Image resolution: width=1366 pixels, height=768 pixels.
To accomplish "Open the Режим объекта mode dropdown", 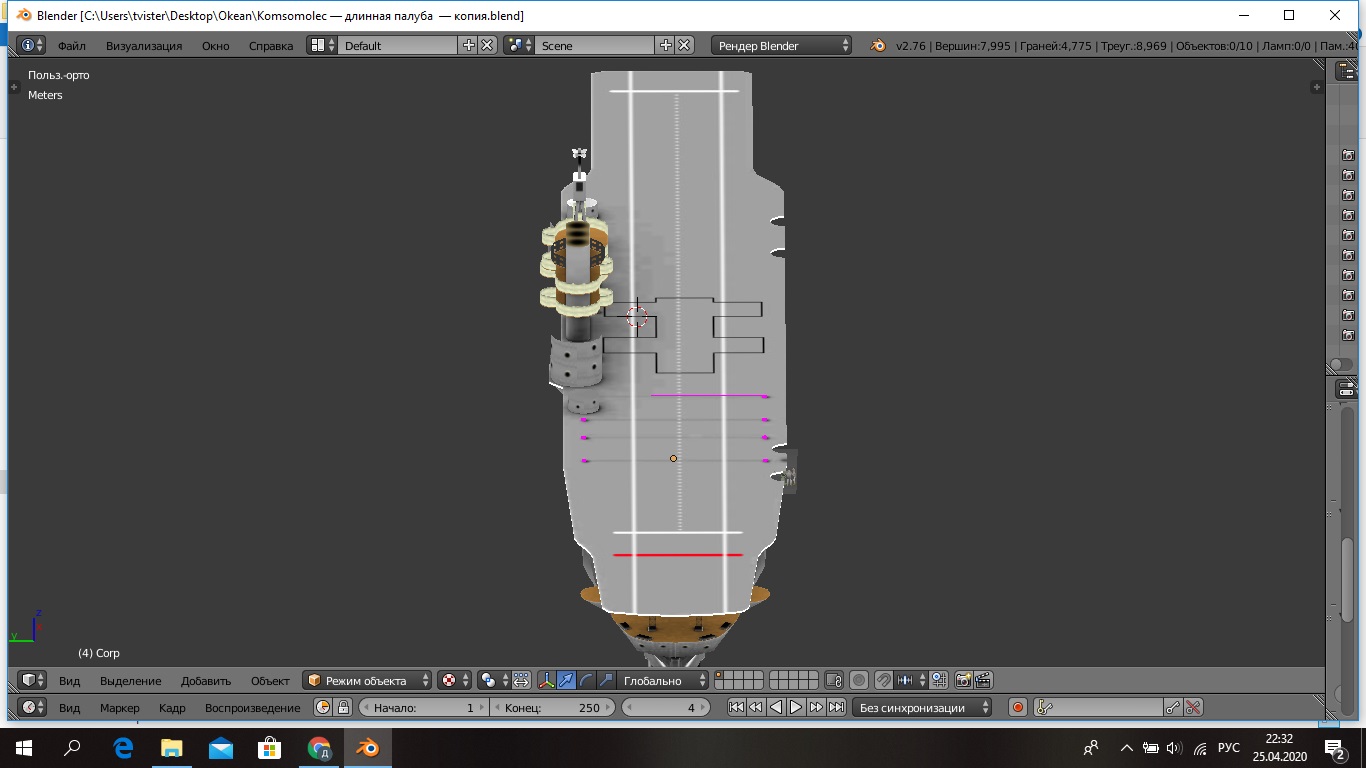I will (x=367, y=680).
